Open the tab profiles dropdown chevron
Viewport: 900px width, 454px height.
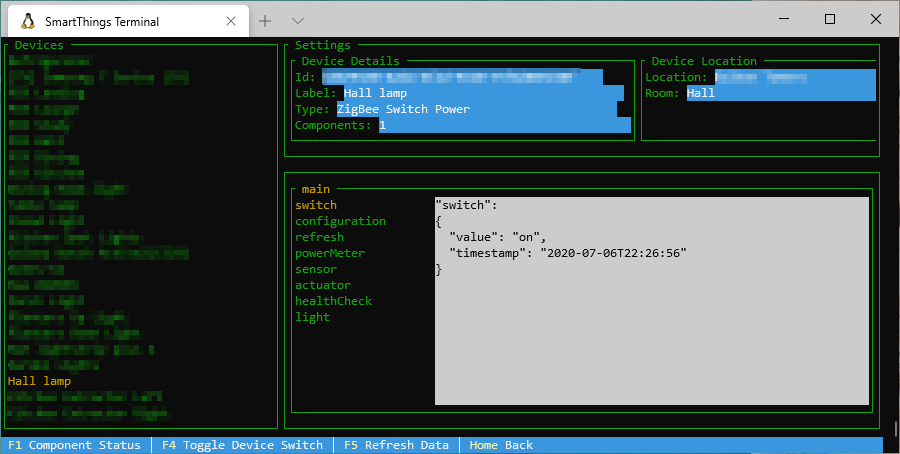tap(297, 21)
